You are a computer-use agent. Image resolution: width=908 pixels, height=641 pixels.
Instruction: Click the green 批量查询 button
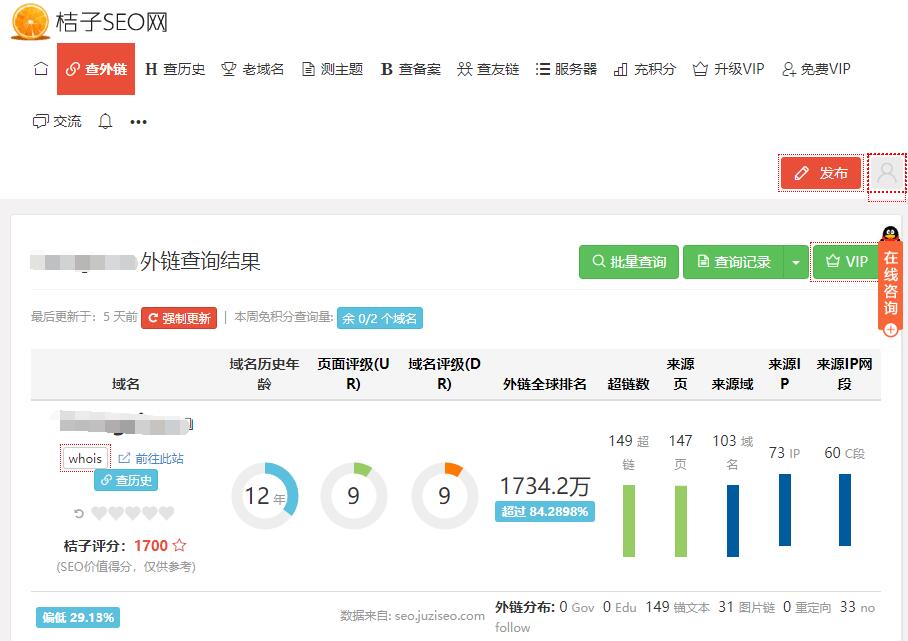point(629,262)
